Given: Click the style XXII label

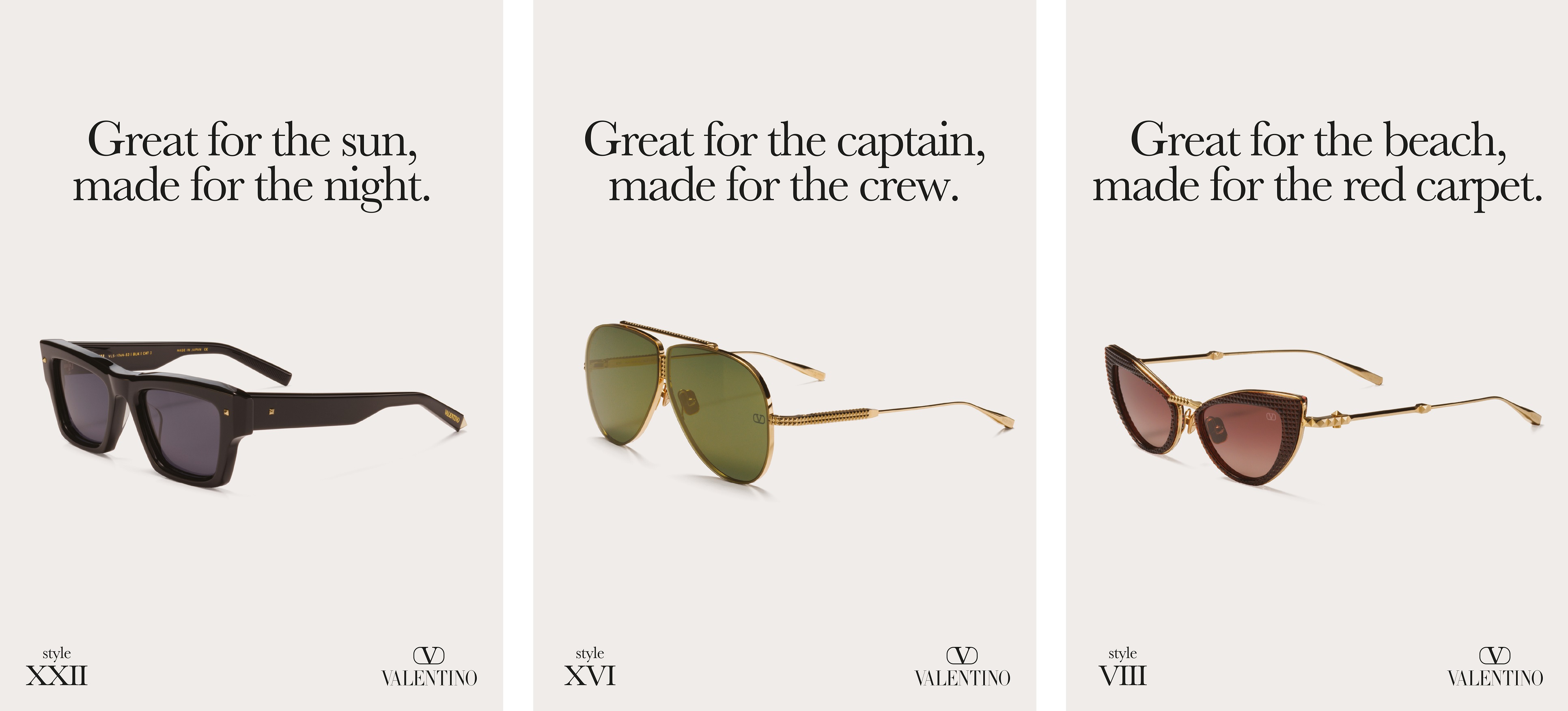Looking at the screenshot, I should point(57,667).
